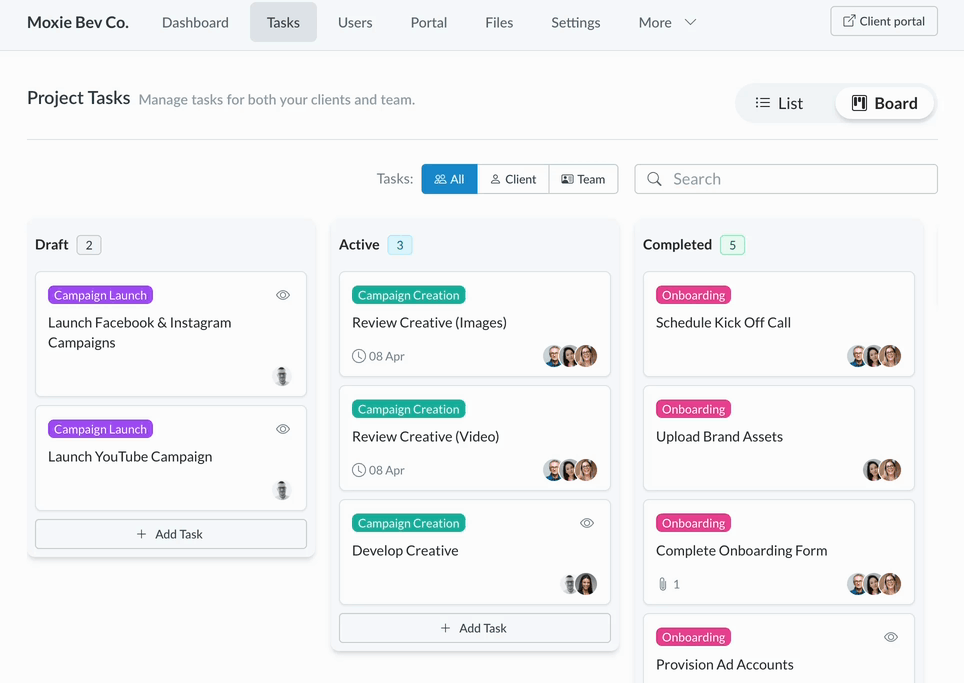Click the clock icon on Review Creative (Video)

pos(359,470)
